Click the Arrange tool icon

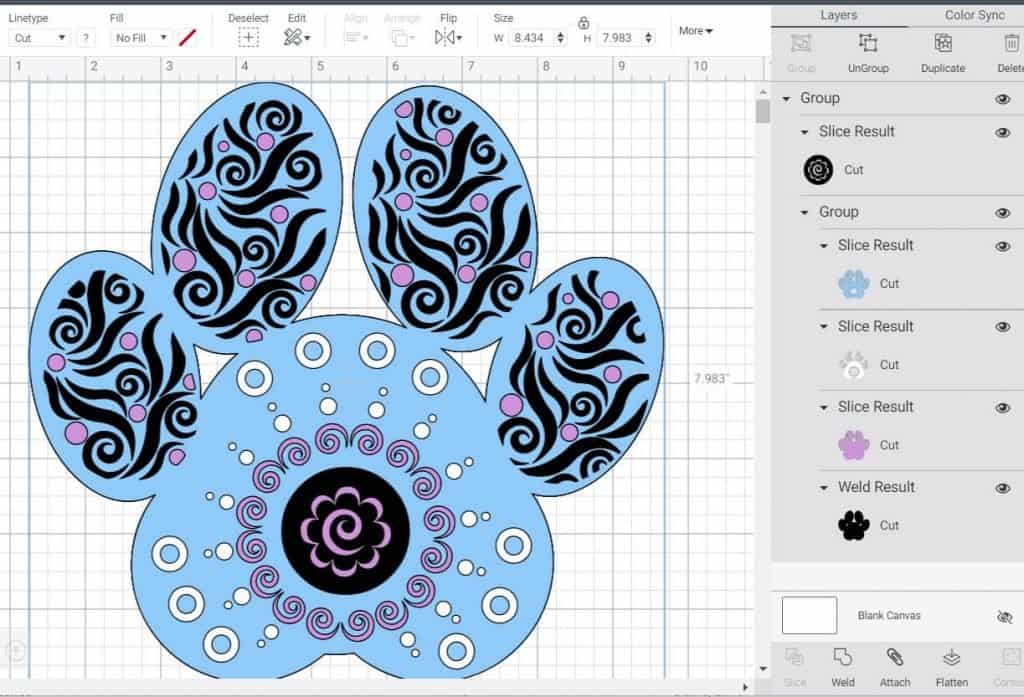coord(401,38)
